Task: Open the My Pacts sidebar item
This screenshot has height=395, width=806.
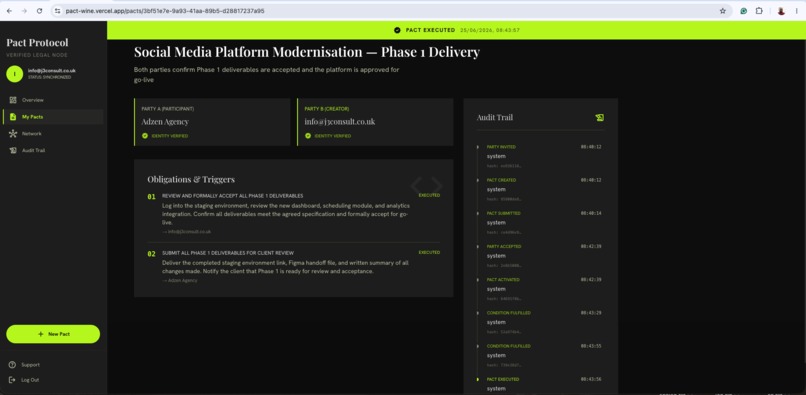Action: click(x=53, y=117)
